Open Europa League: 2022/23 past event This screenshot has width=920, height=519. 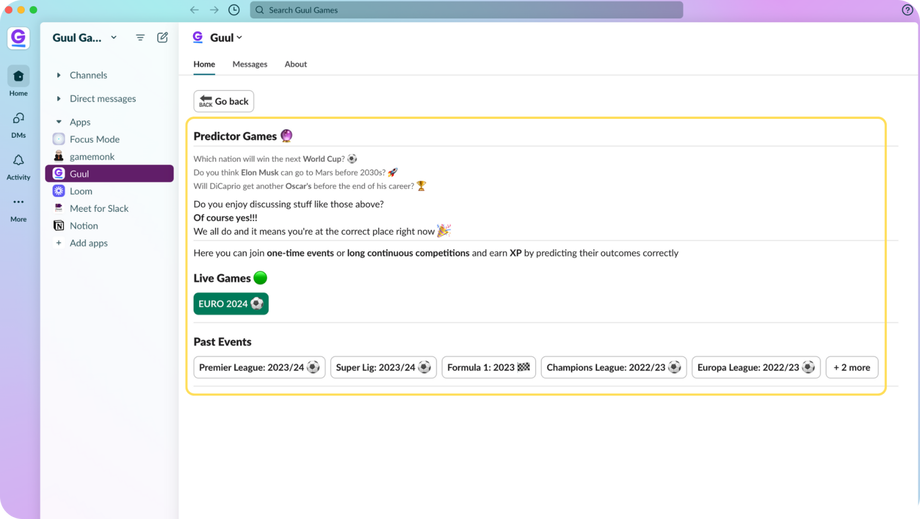click(x=756, y=368)
